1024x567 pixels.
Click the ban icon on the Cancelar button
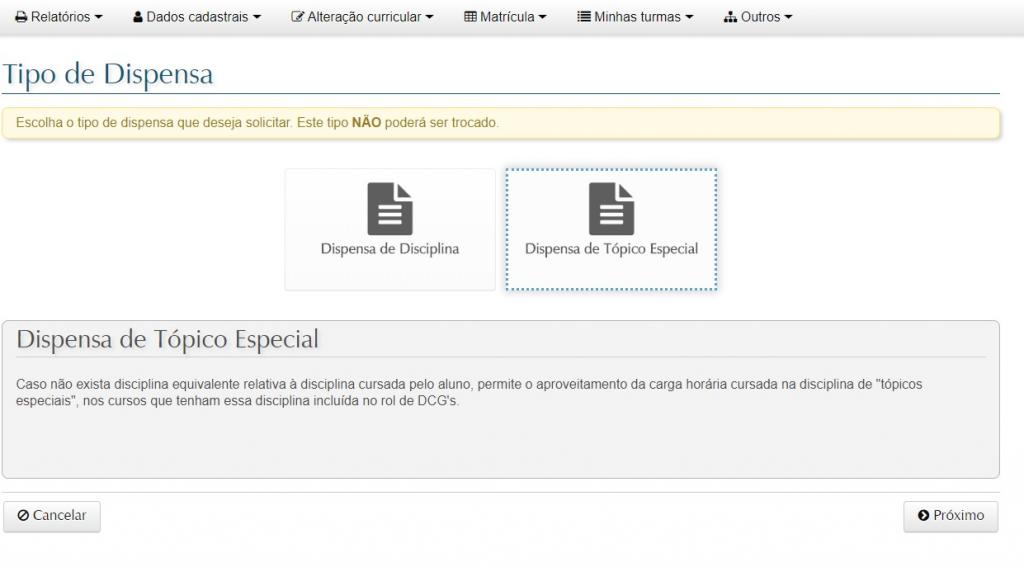pos(23,516)
